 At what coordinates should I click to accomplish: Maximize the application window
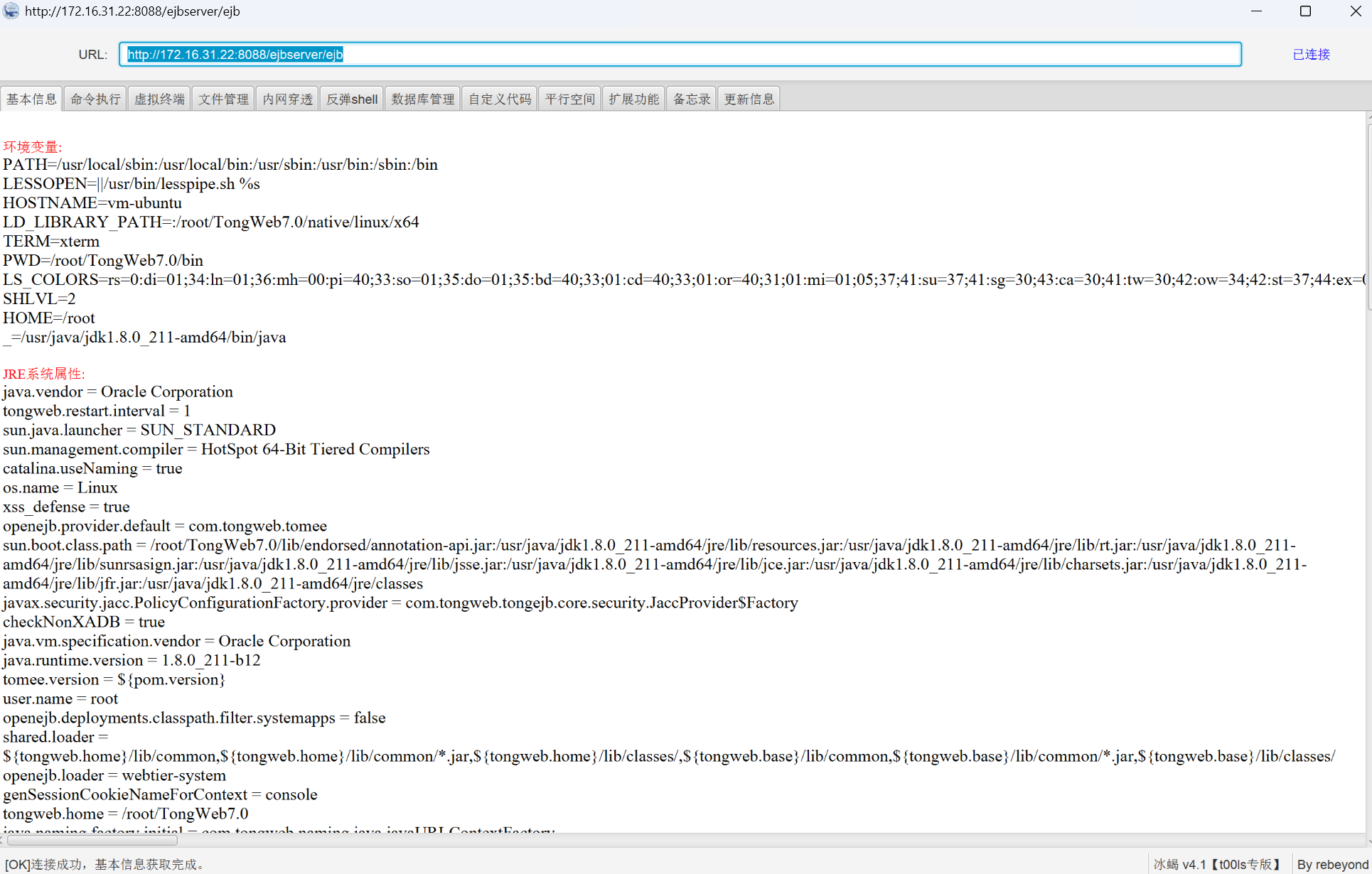point(1305,11)
